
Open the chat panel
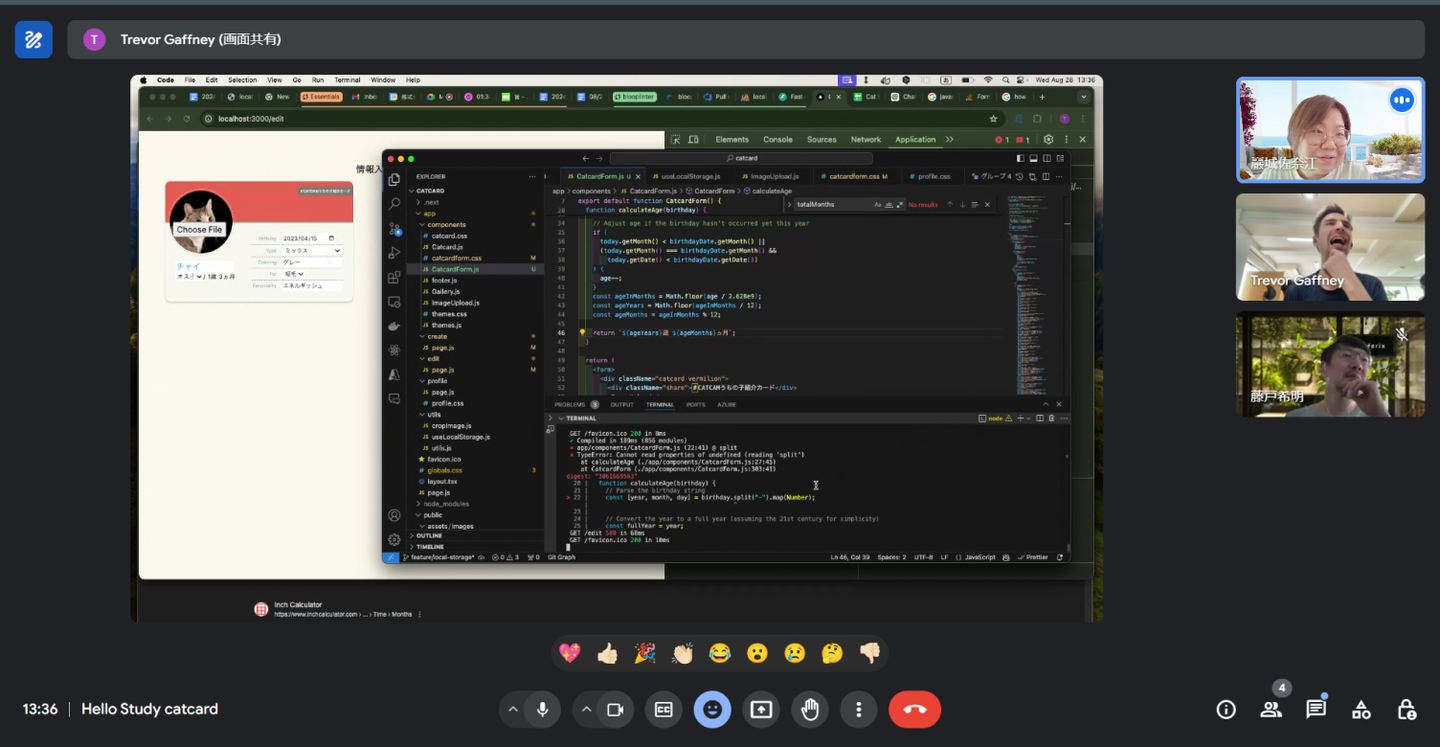1316,709
